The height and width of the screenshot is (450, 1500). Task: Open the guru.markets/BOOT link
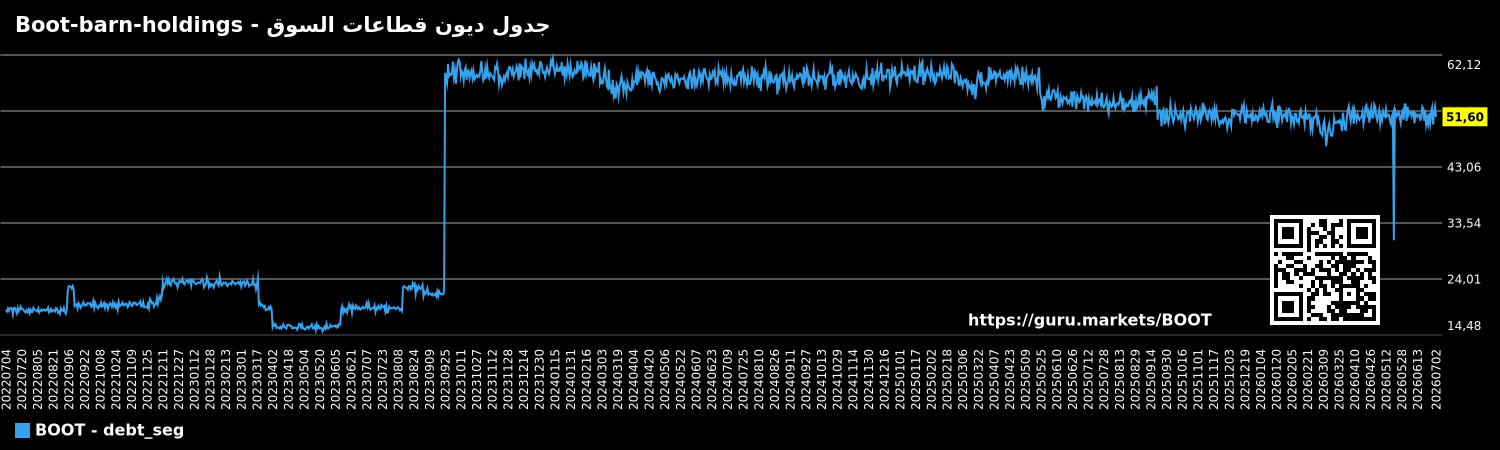(1089, 321)
